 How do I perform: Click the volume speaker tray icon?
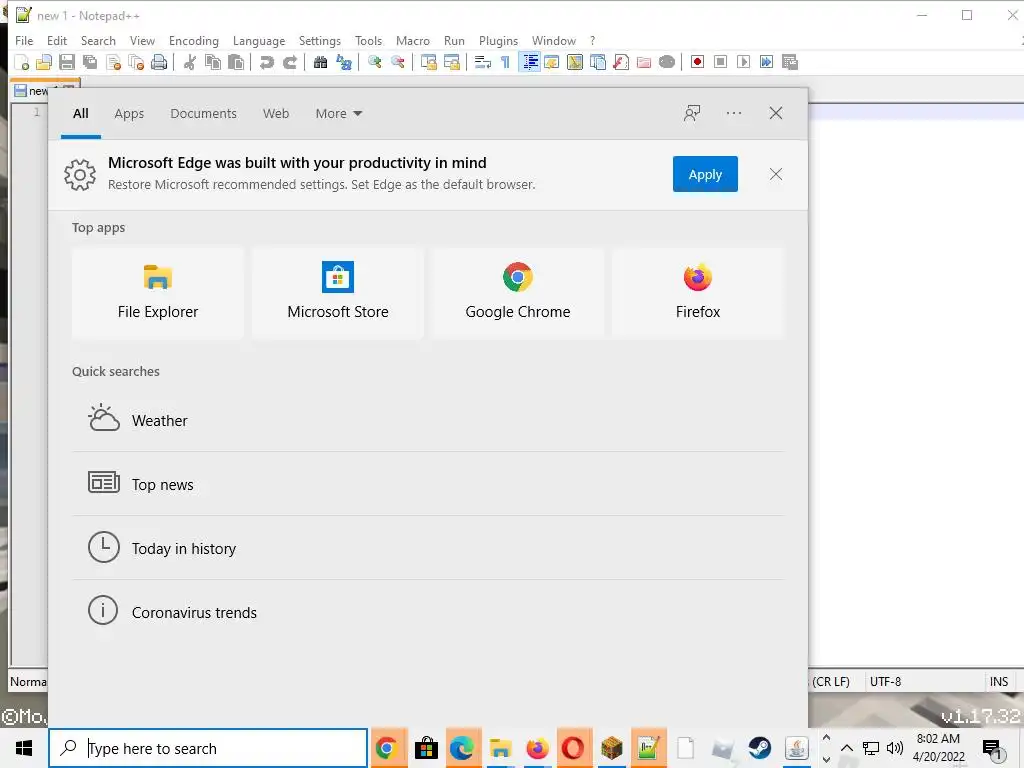[895, 748]
